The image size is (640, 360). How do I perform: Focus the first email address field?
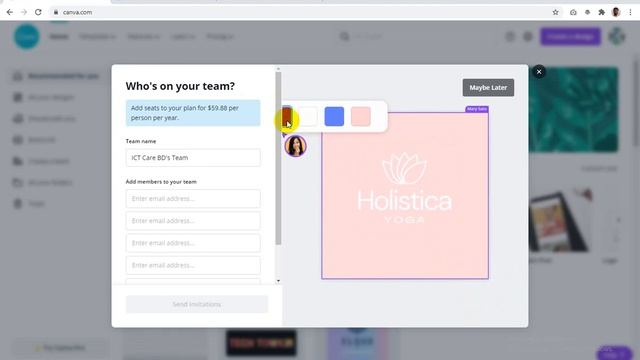(193, 199)
